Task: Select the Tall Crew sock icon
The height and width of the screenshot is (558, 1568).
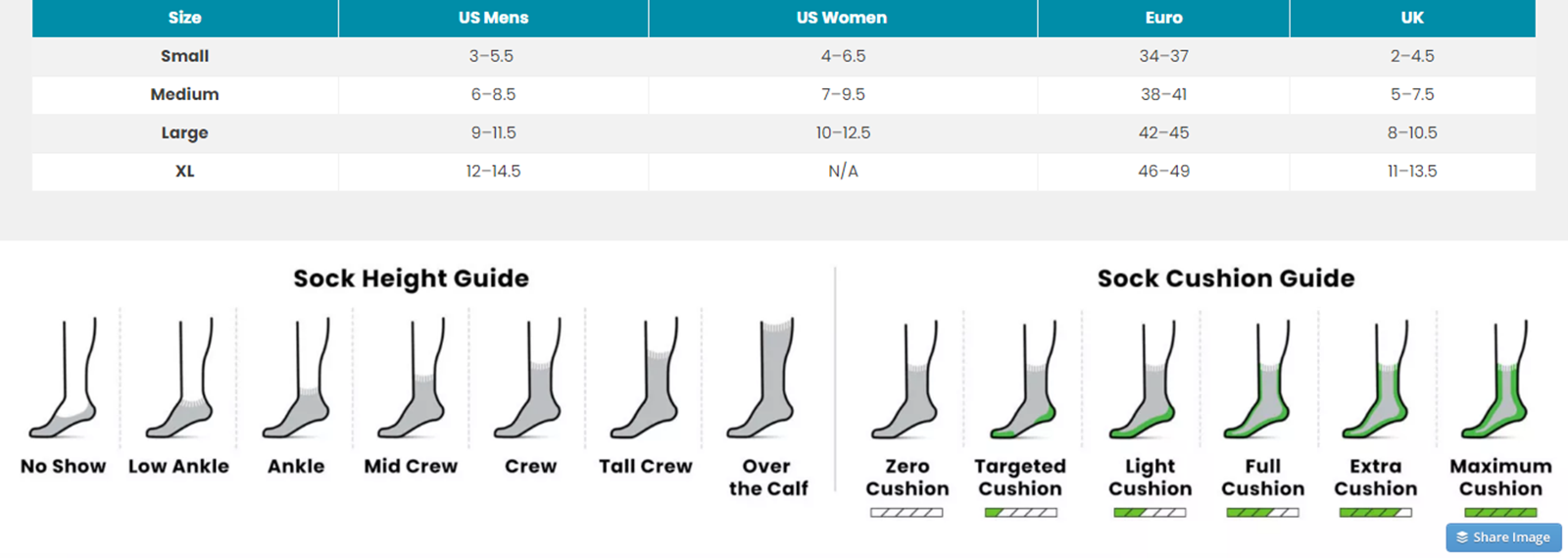Action: [x=646, y=380]
